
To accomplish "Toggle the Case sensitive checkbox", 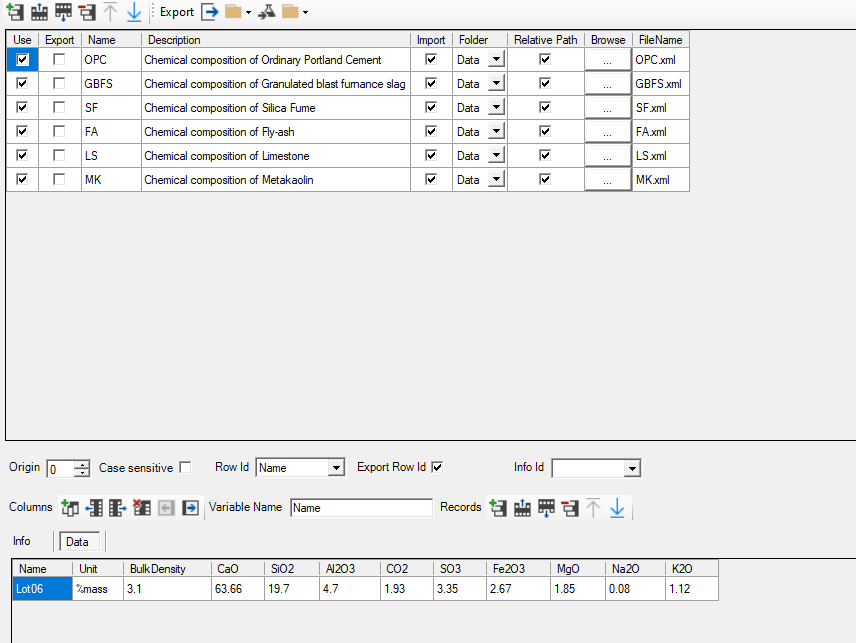I will [x=184, y=468].
